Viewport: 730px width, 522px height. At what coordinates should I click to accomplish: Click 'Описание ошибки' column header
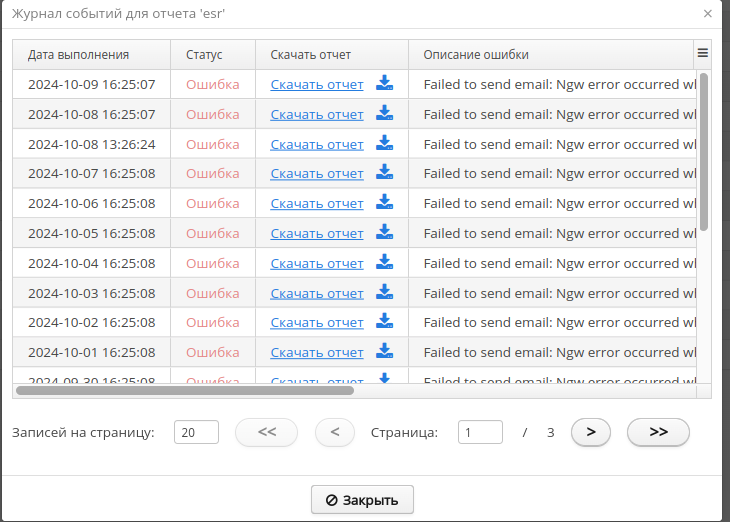click(476, 54)
